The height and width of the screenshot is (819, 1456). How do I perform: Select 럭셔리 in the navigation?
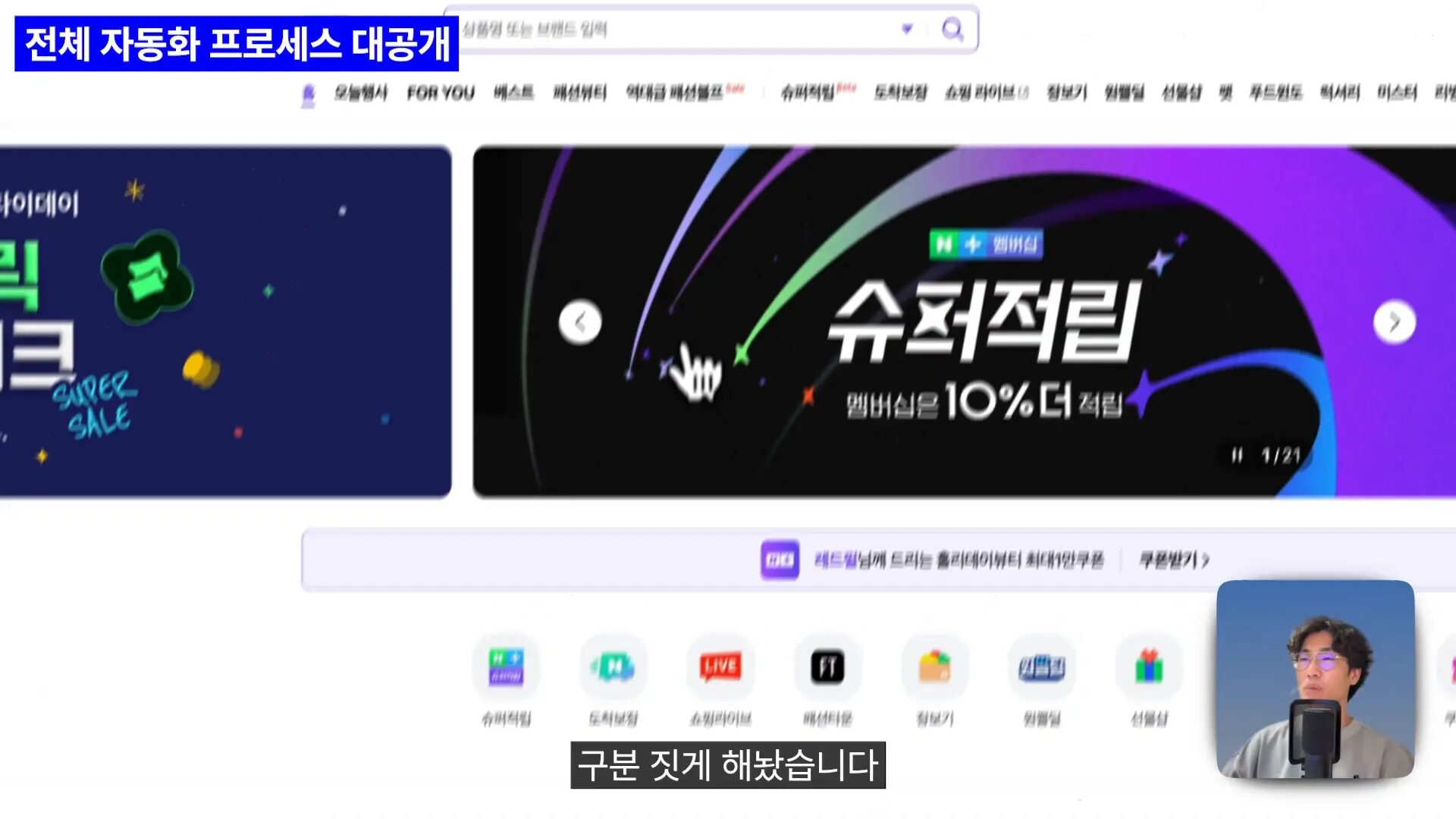click(1339, 93)
